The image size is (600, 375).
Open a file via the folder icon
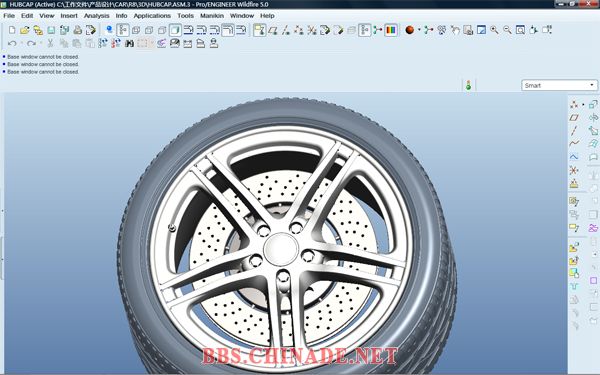(x=25, y=30)
